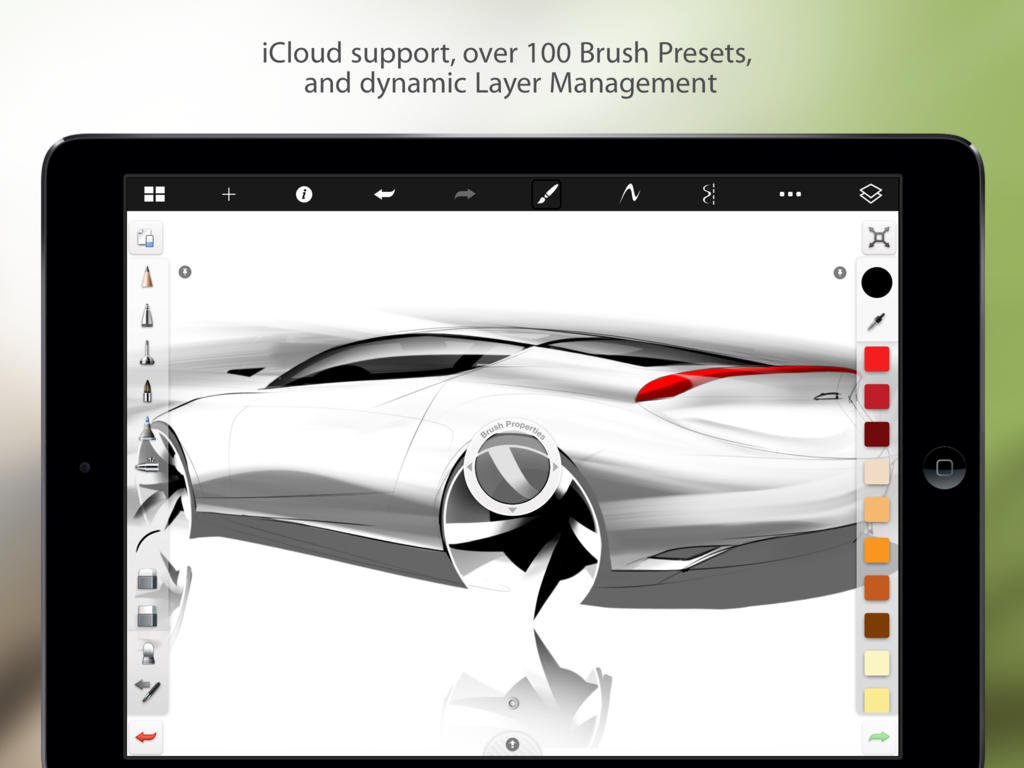The height and width of the screenshot is (768, 1024).
Task: Expand the left toolbar options arrow
Action: coord(183,272)
